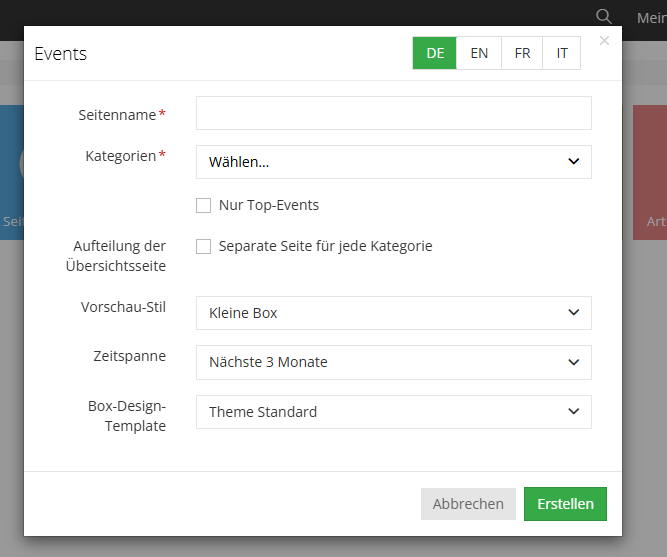This screenshot has width=667, height=557.
Task: Switch to the FR language tab
Action: click(522, 53)
